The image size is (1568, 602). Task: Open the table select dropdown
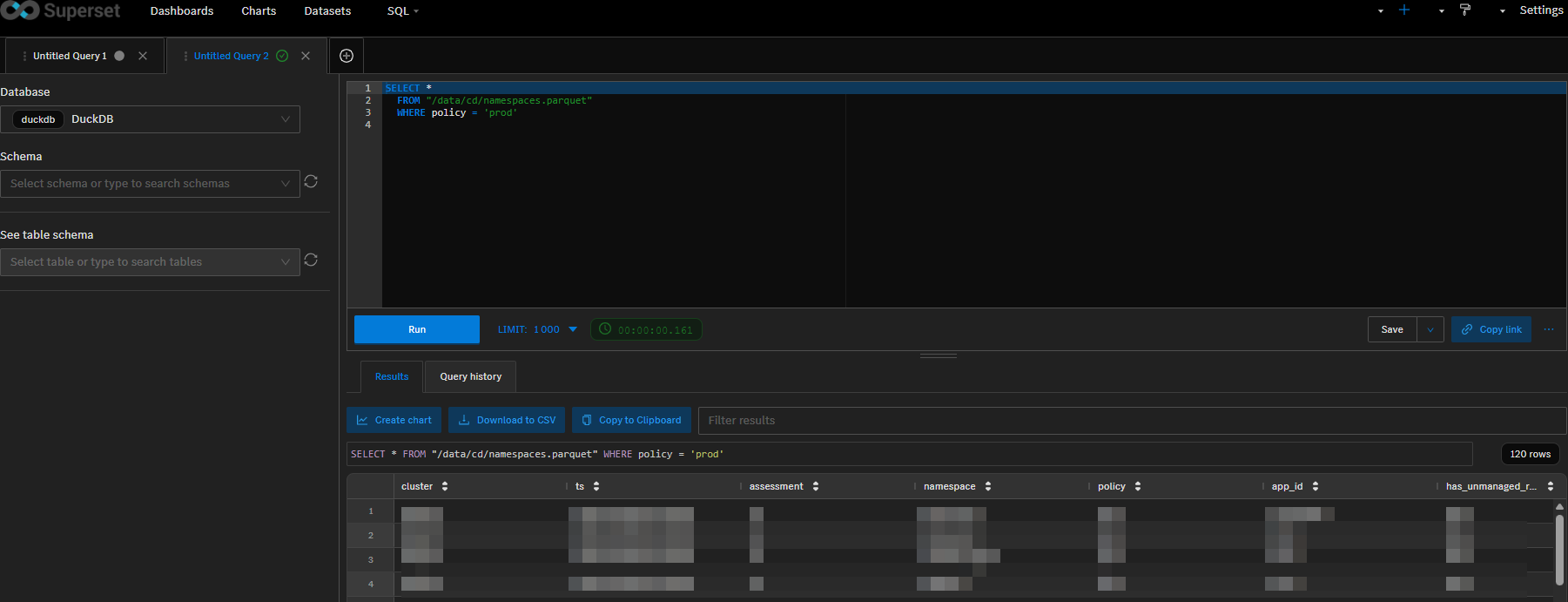(150, 262)
